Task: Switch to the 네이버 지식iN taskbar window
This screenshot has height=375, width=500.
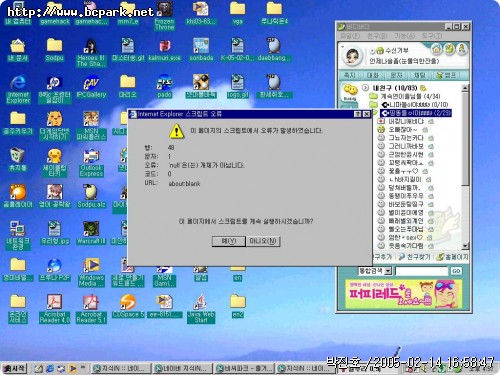Action: pos(183,369)
